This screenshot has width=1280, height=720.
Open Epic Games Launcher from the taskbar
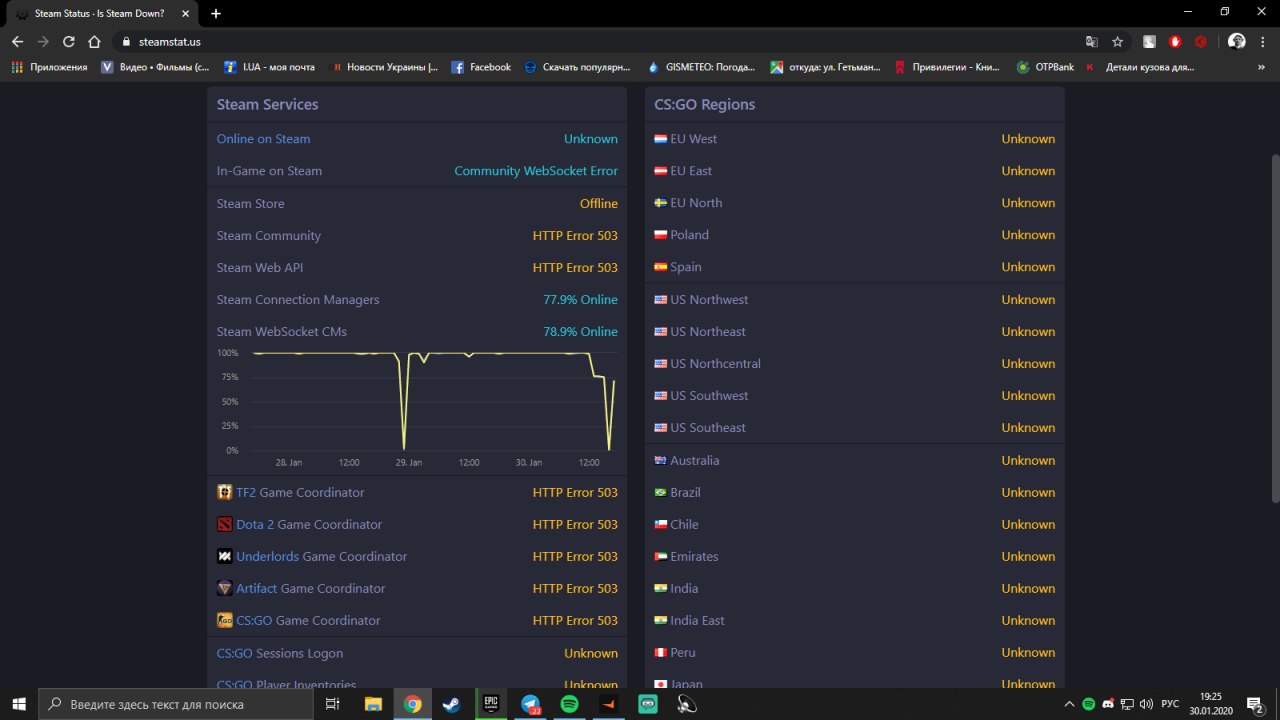click(x=491, y=704)
